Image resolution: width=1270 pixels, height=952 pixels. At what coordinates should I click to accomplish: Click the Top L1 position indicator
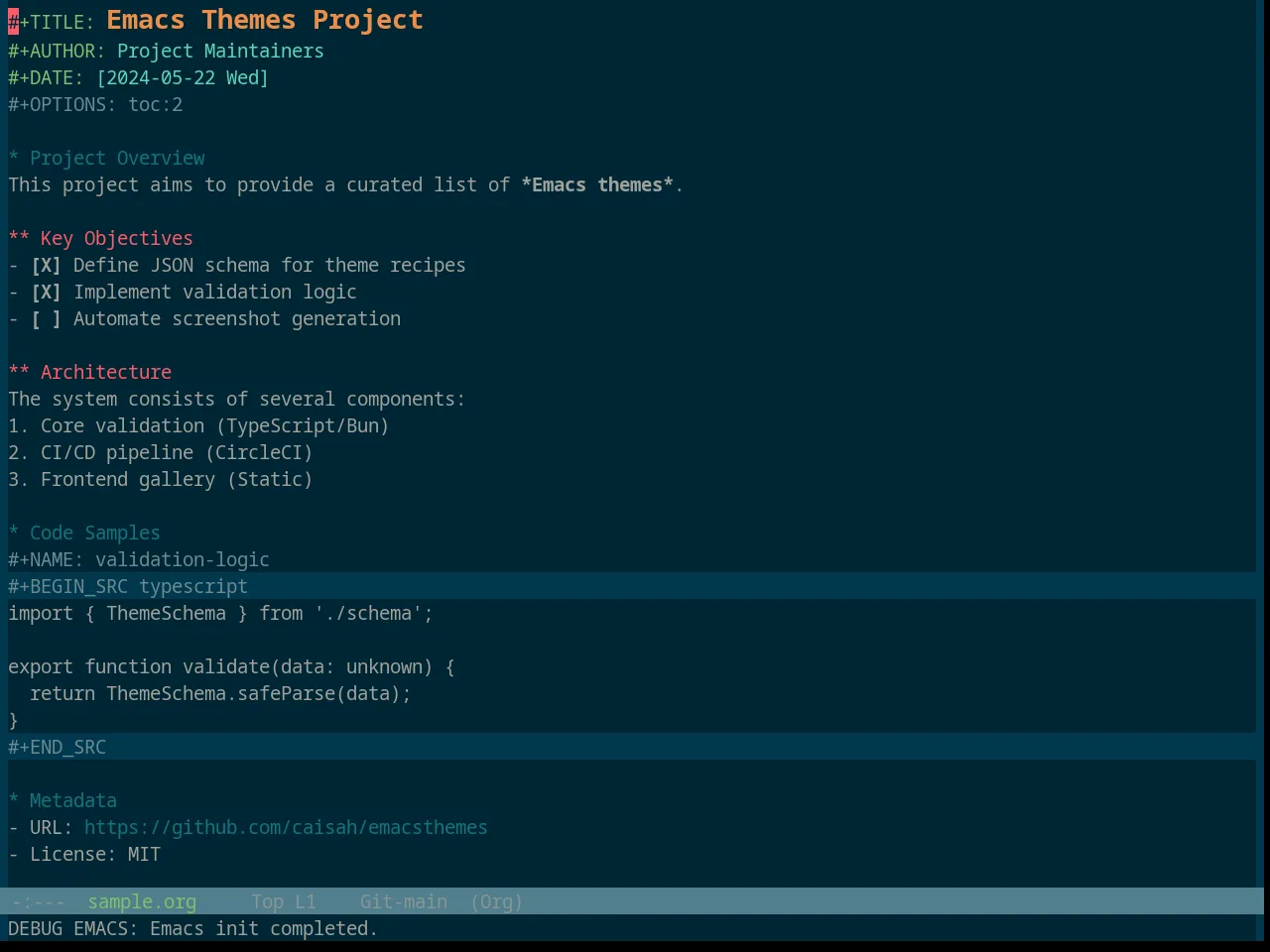tap(283, 902)
